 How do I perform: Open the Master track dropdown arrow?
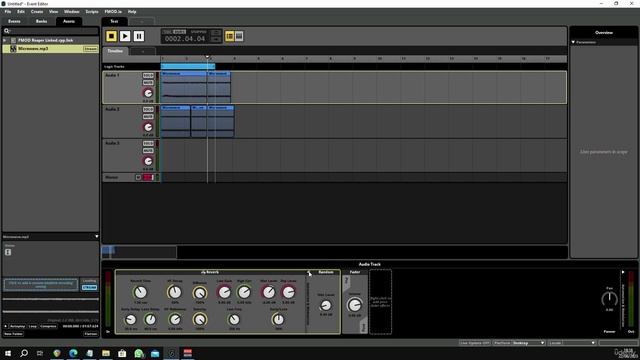tap(138, 177)
